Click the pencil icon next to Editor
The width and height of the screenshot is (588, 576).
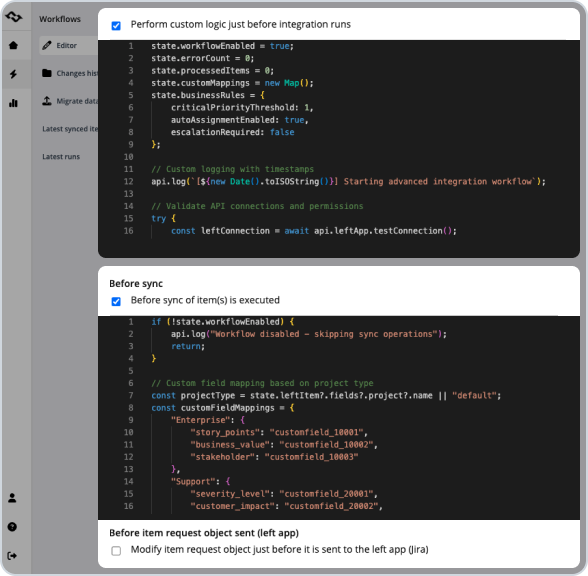click(47, 45)
